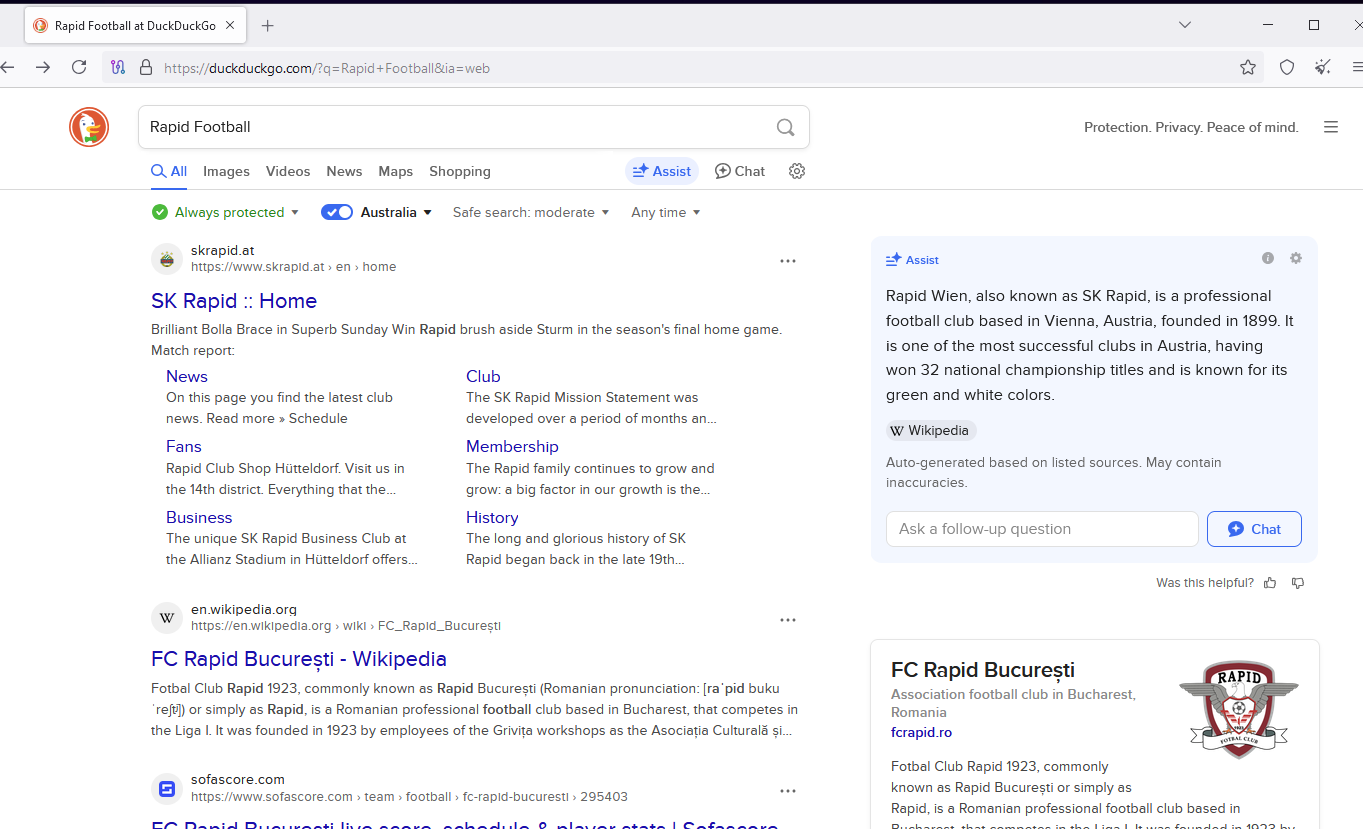
Task: Open the SK Rapid Membership sitelink
Action: click(512, 446)
